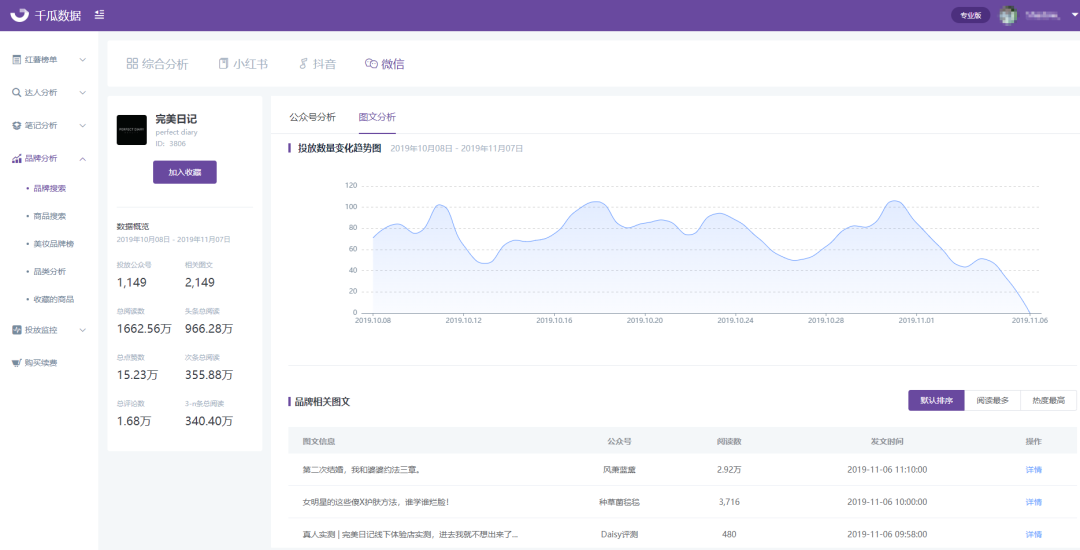
Task: Open 详情 for the 风集蓝黛 article
Action: pyautogui.click(x=1033, y=470)
